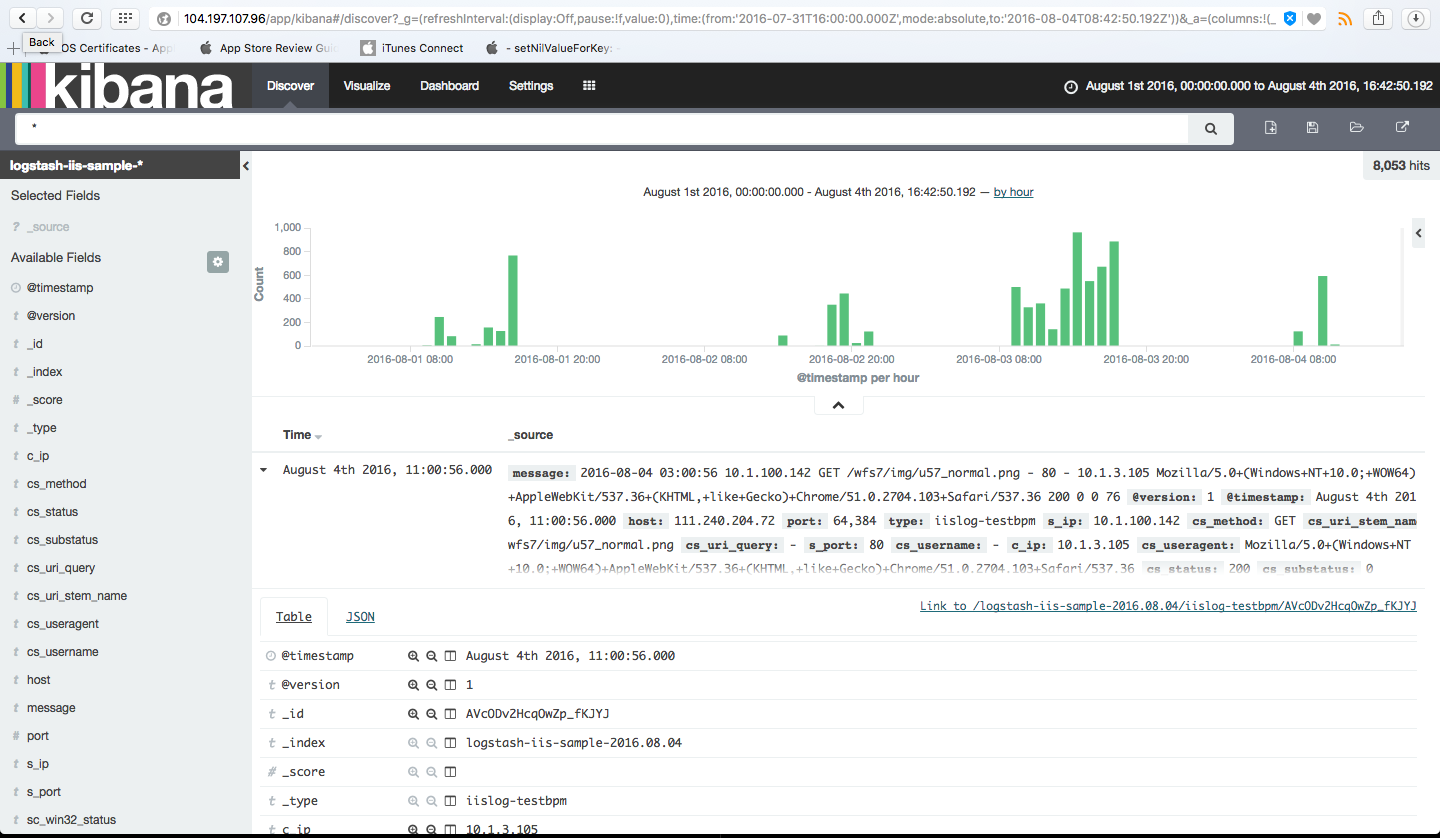1440x838 pixels.
Task: Create a new search
Action: [x=1270, y=128]
